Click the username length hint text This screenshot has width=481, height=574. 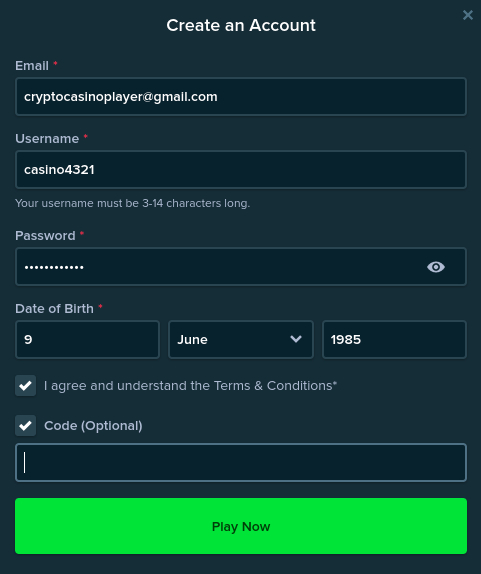tap(133, 203)
